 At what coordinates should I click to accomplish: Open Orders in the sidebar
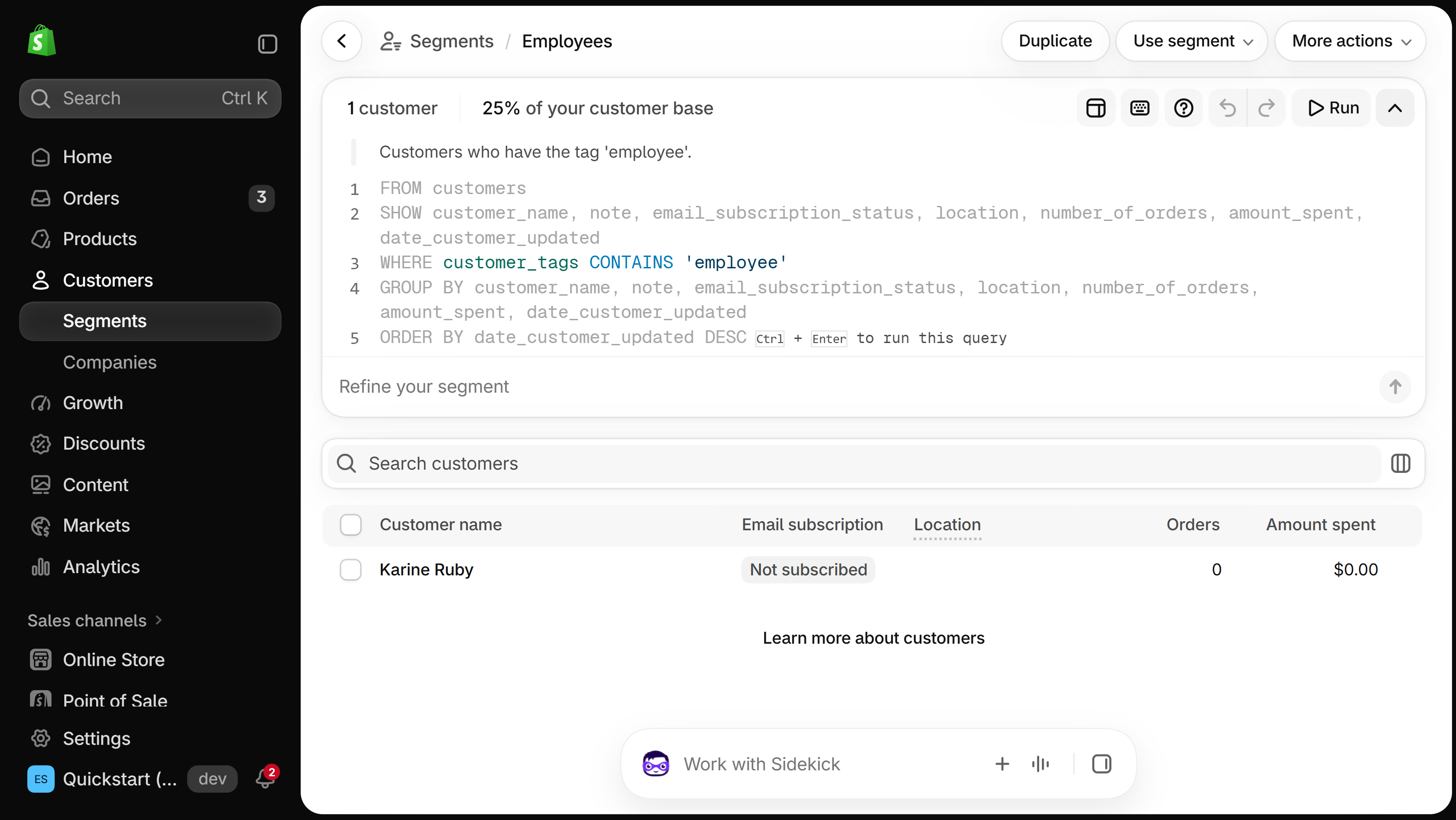click(150, 198)
